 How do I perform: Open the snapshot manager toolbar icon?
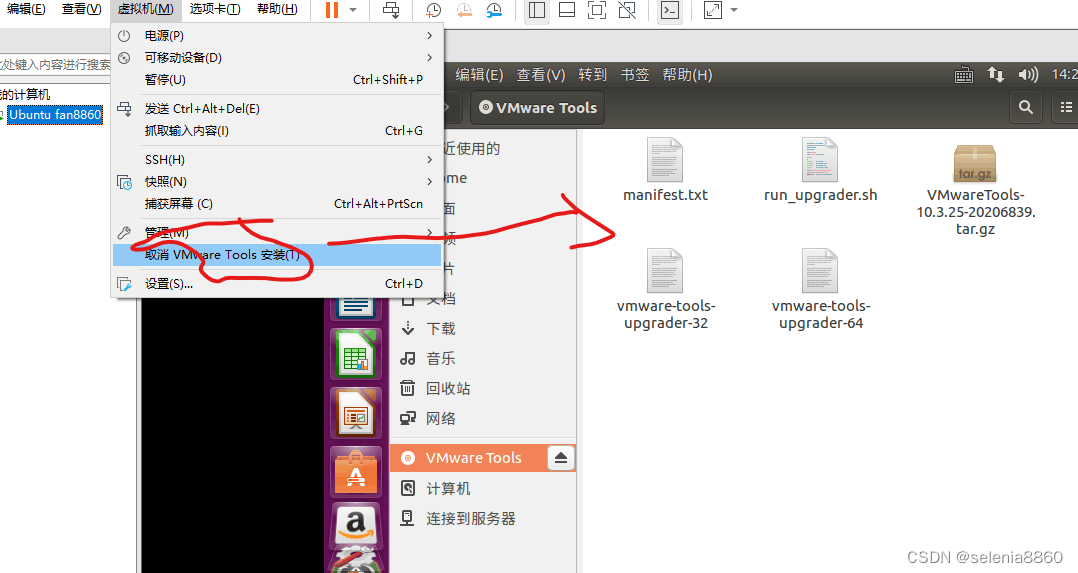[494, 10]
